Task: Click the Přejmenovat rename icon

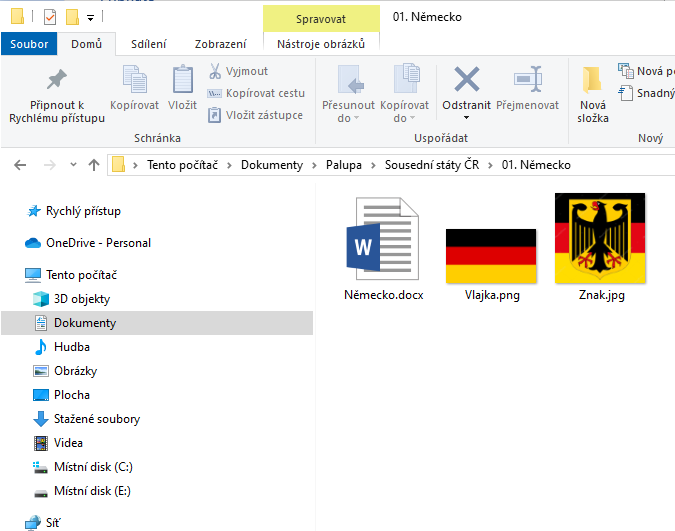Action: pyautogui.click(x=527, y=80)
